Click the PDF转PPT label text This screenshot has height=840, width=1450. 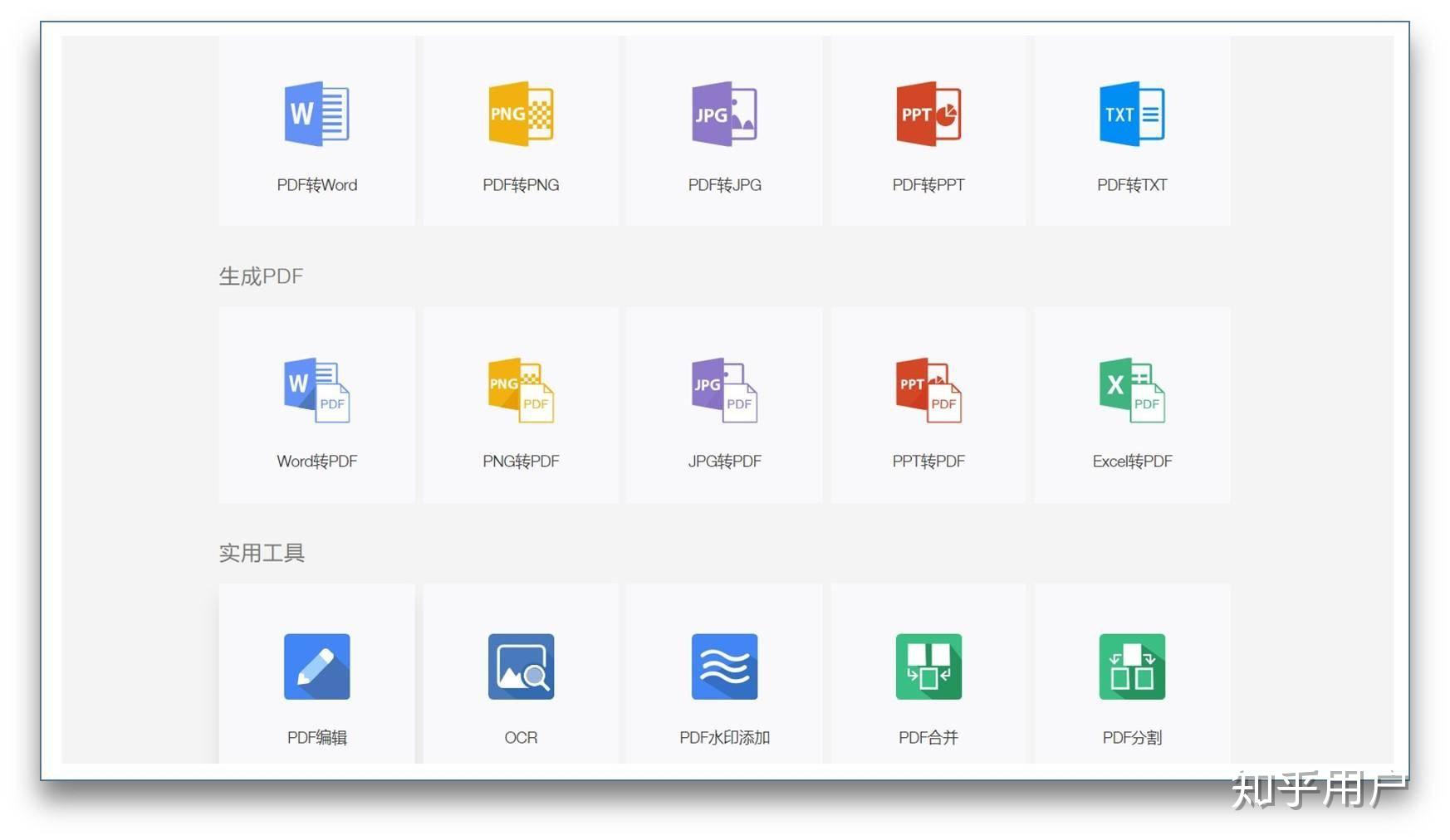928,185
